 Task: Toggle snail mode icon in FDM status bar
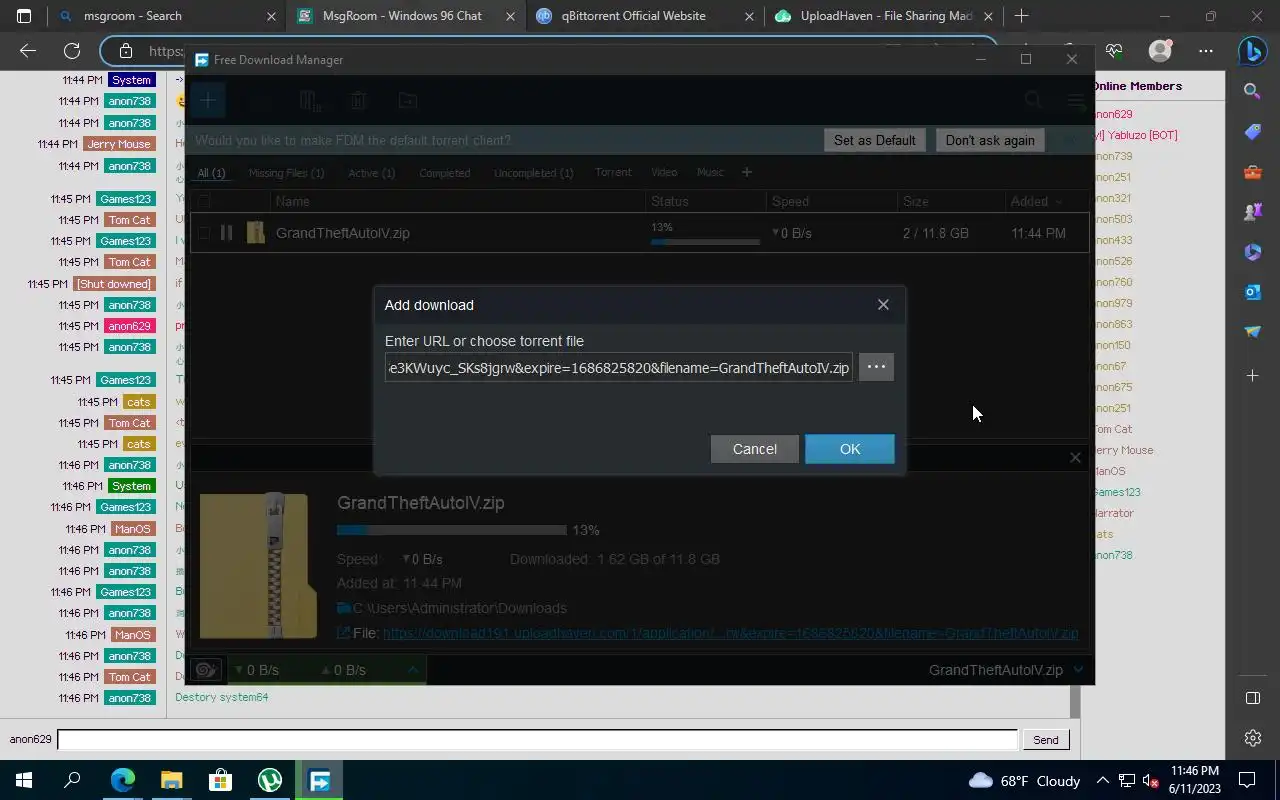click(206, 669)
